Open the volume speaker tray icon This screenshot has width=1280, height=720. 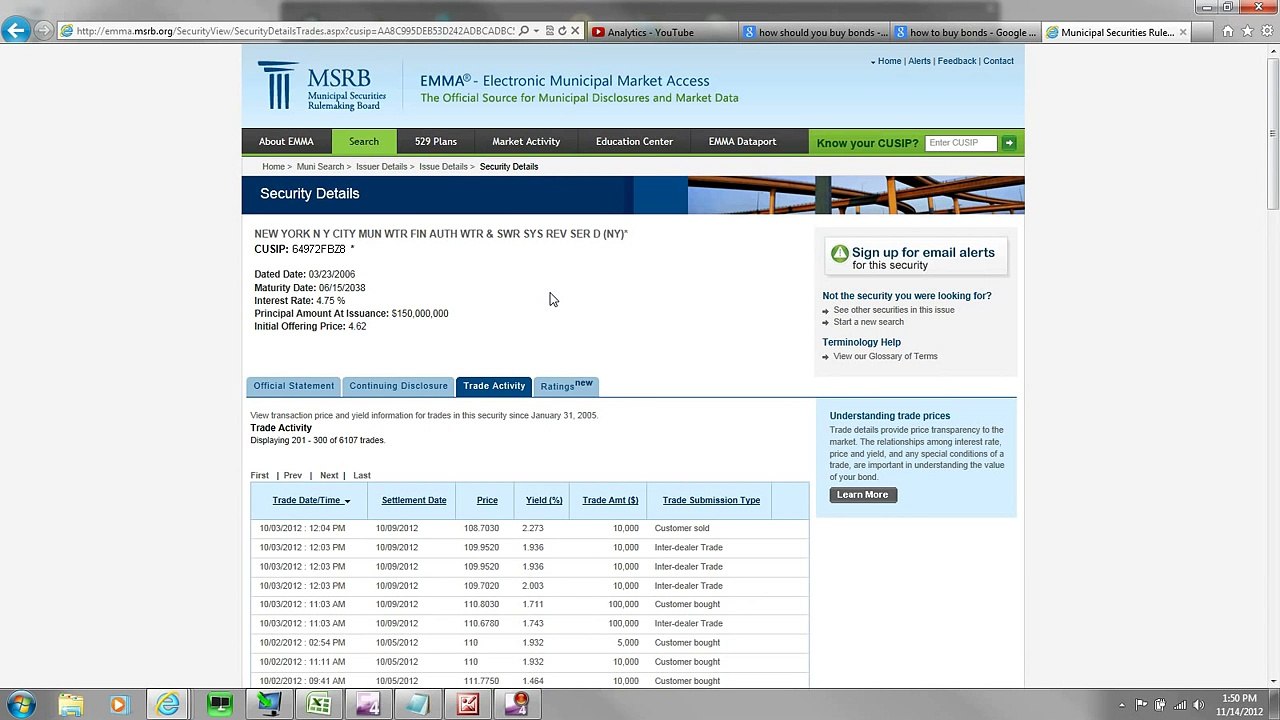click(x=1198, y=705)
